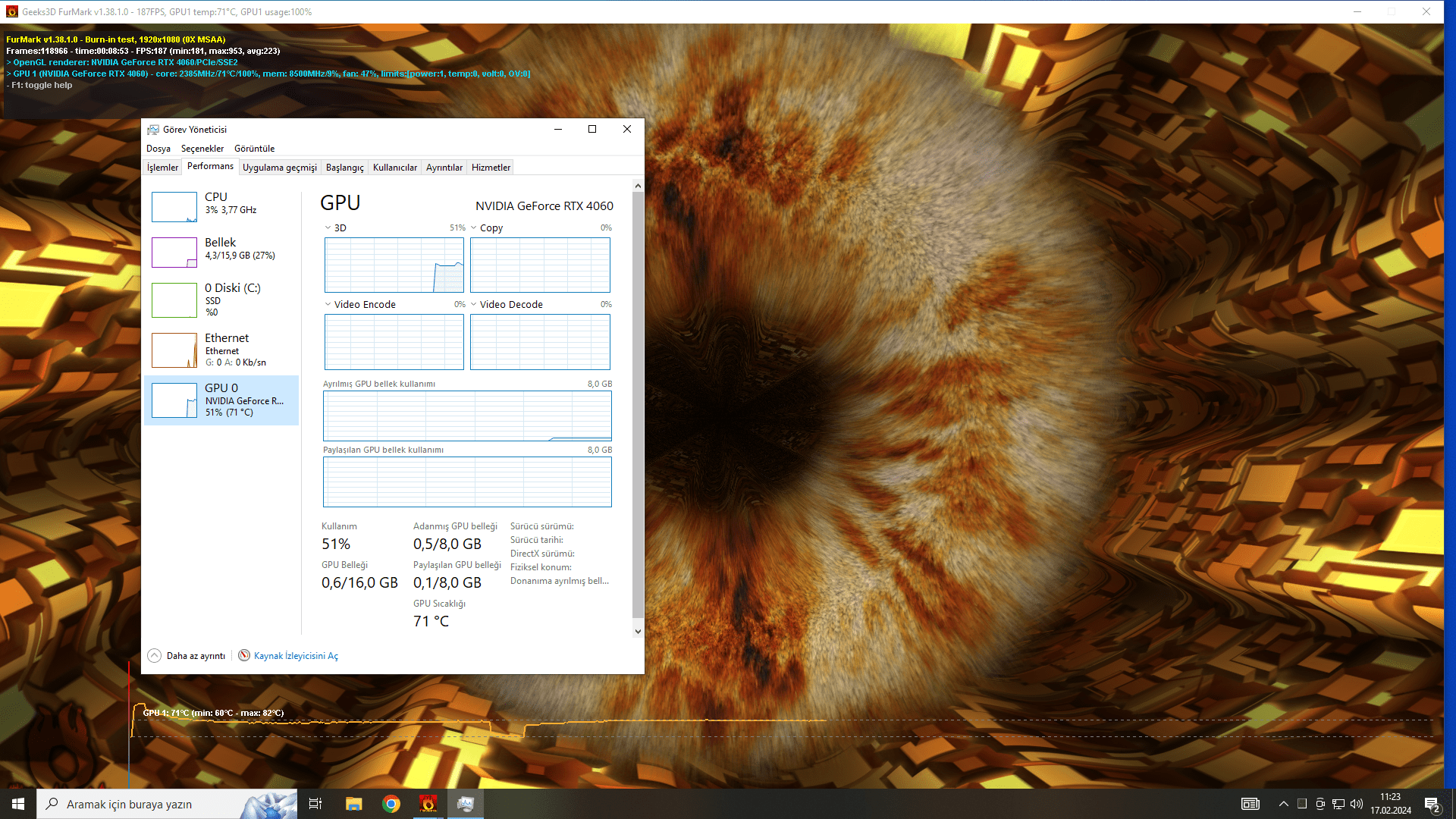This screenshot has height=819, width=1456.
Task: Click the Kullanım value 51%
Action: [336, 544]
